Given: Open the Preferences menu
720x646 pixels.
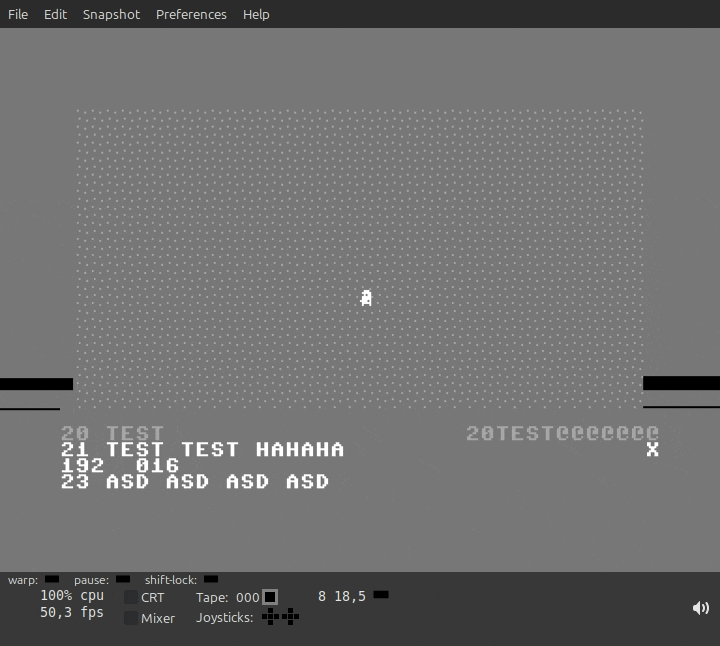Looking at the screenshot, I should [191, 14].
